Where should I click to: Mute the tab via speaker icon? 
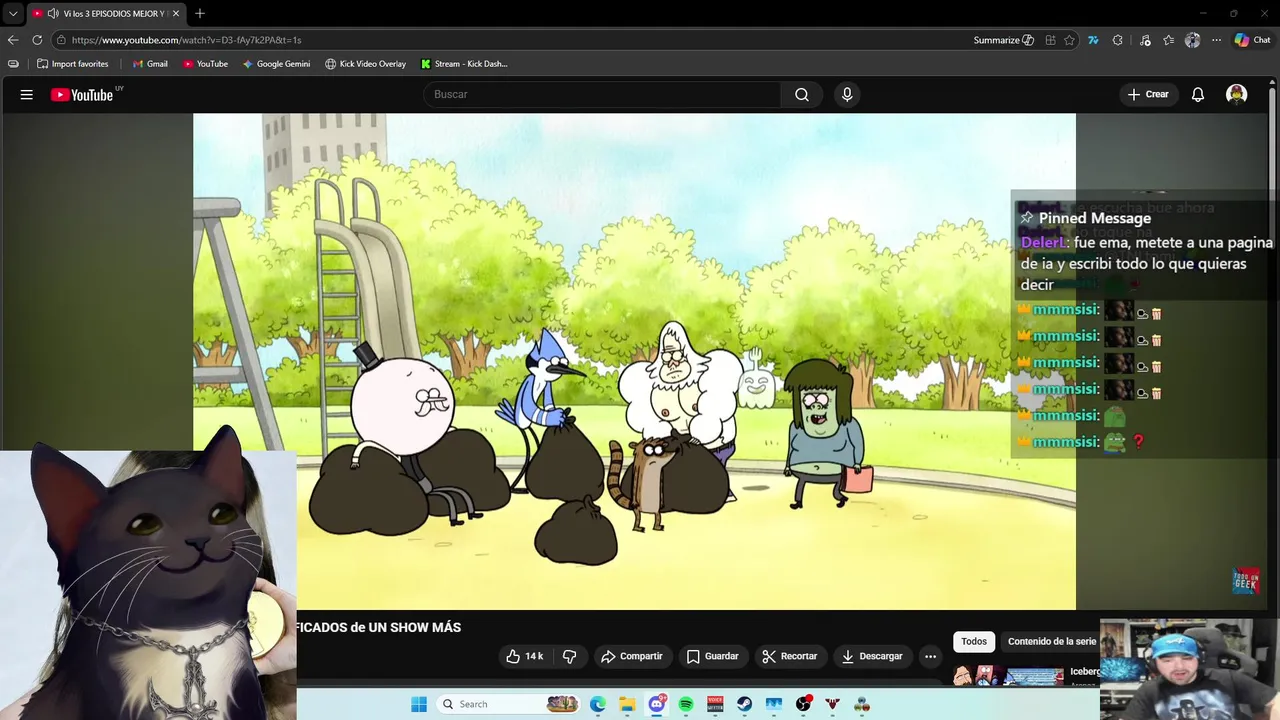tap(52, 14)
